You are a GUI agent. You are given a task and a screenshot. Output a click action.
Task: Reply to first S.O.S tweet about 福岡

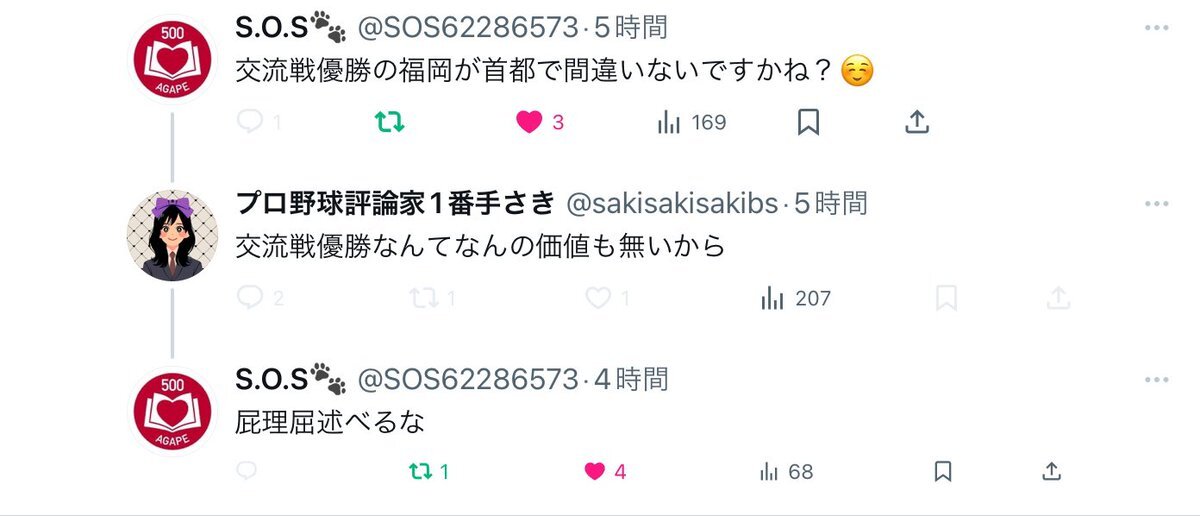pyautogui.click(x=251, y=122)
